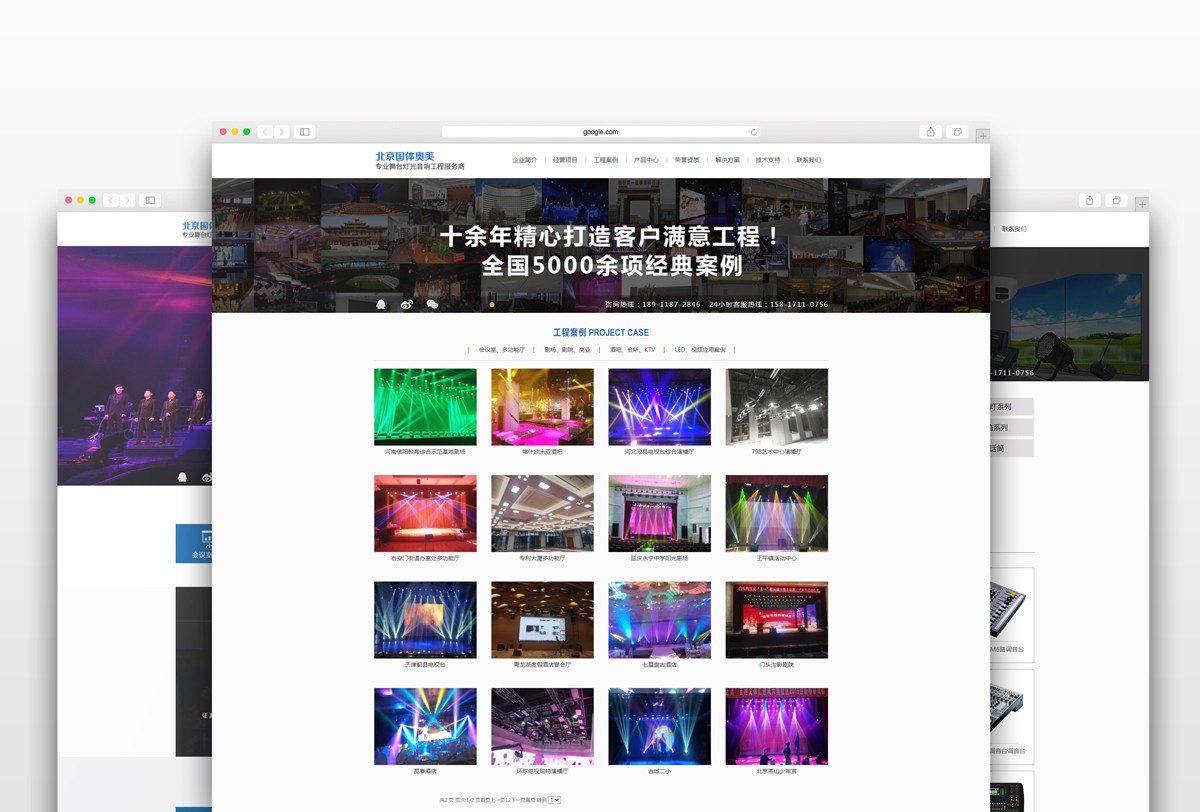
Task: Open the 门头沟影剧院 thumbnail
Action: click(776, 620)
